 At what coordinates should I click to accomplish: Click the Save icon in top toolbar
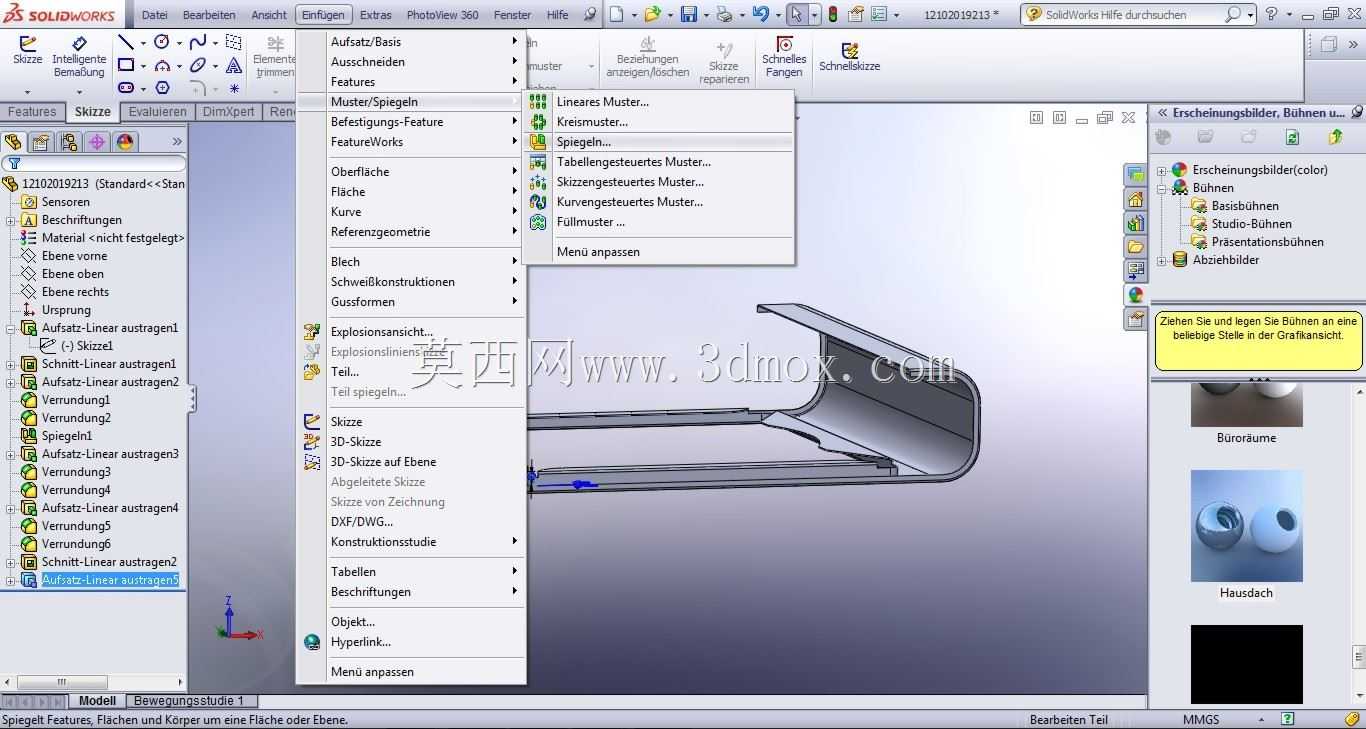pos(688,14)
